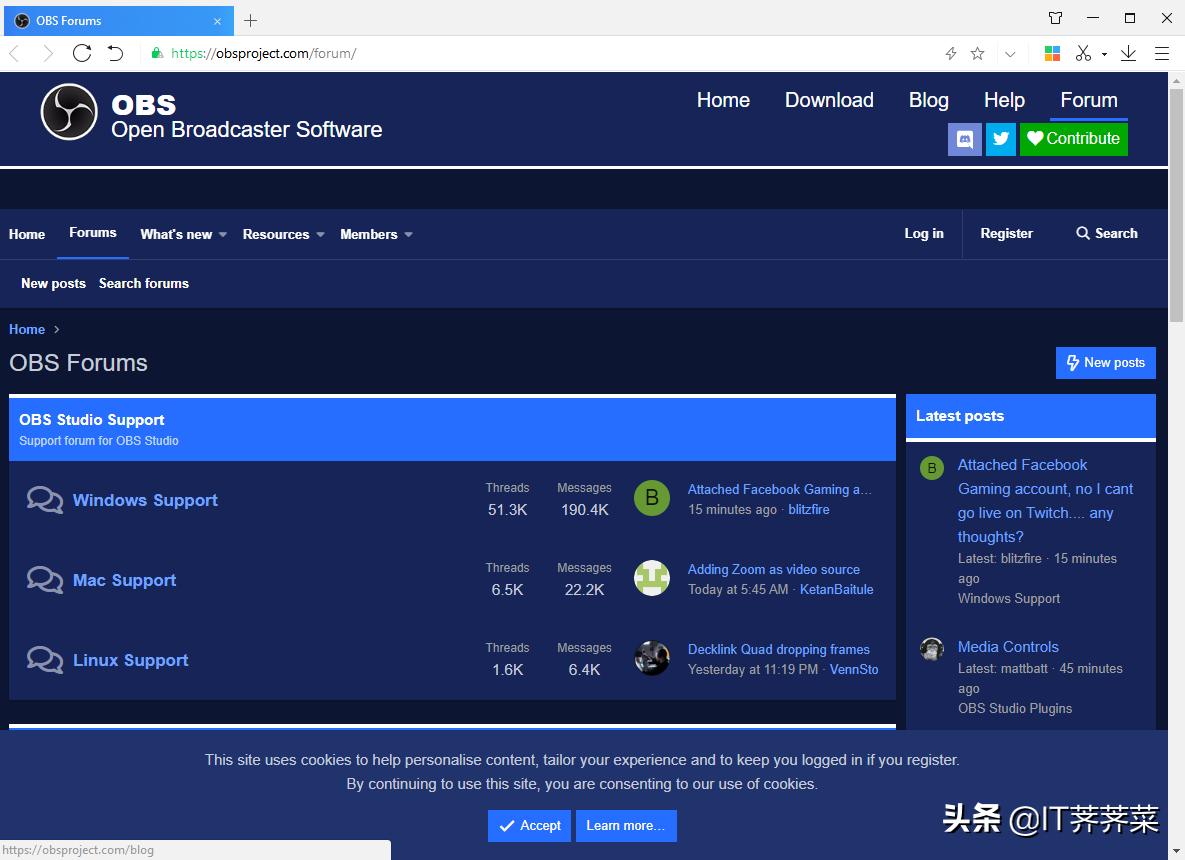The height and width of the screenshot is (860, 1185).
Task: Open Adding Zoom as video source thread
Action: [774, 569]
